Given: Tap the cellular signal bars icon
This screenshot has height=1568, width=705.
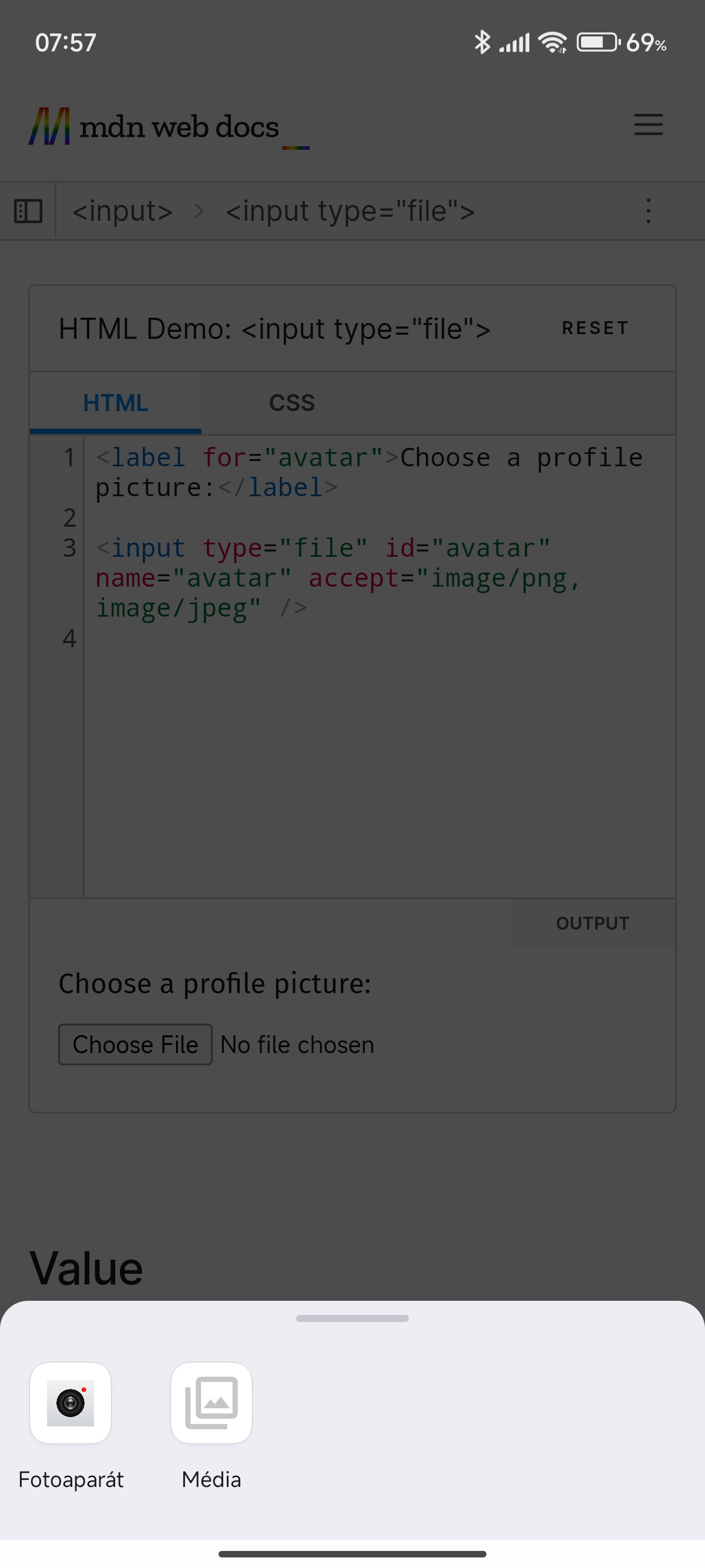Looking at the screenshot, I should [515, 43].
